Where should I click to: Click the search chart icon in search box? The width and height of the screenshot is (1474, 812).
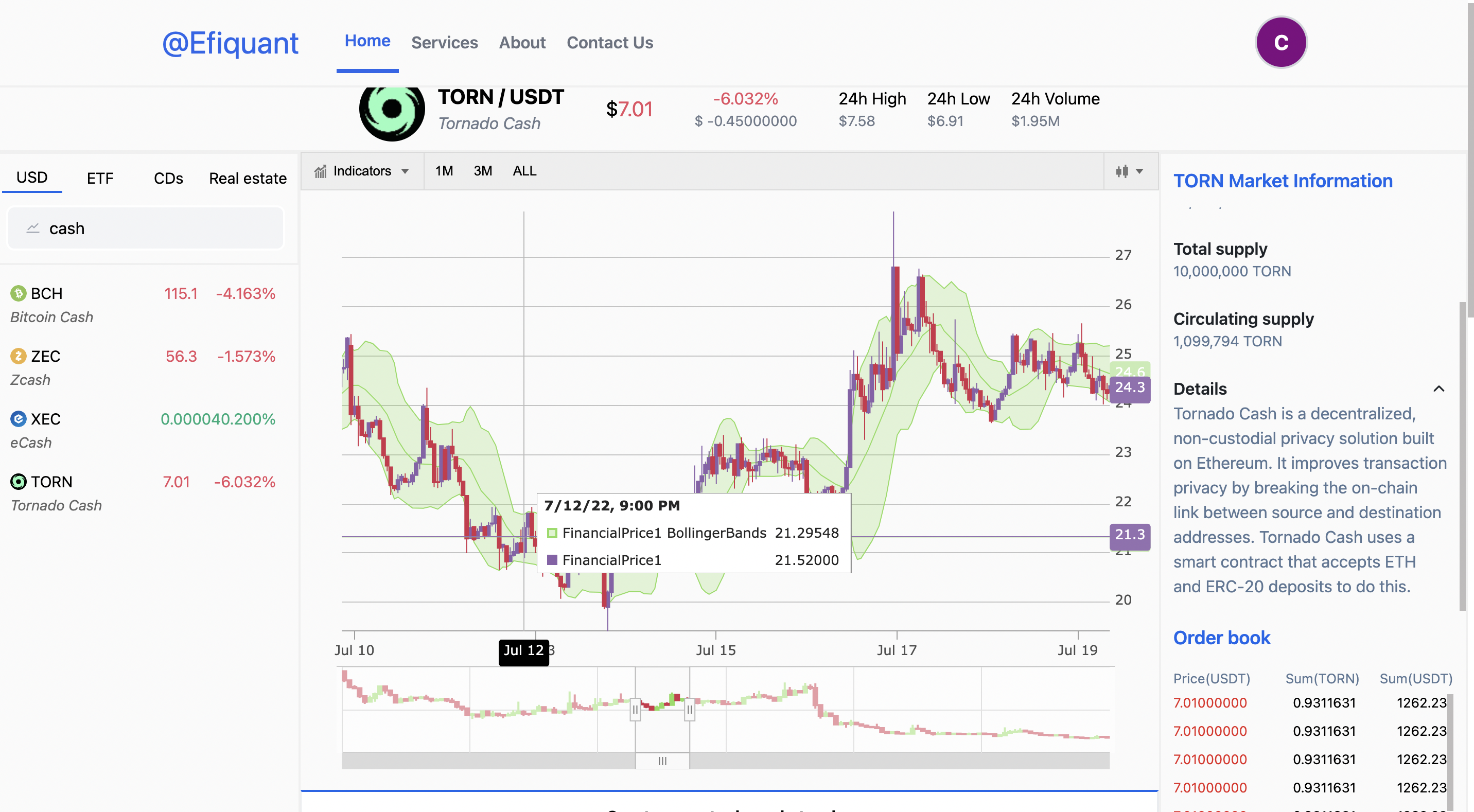[33, 228]
